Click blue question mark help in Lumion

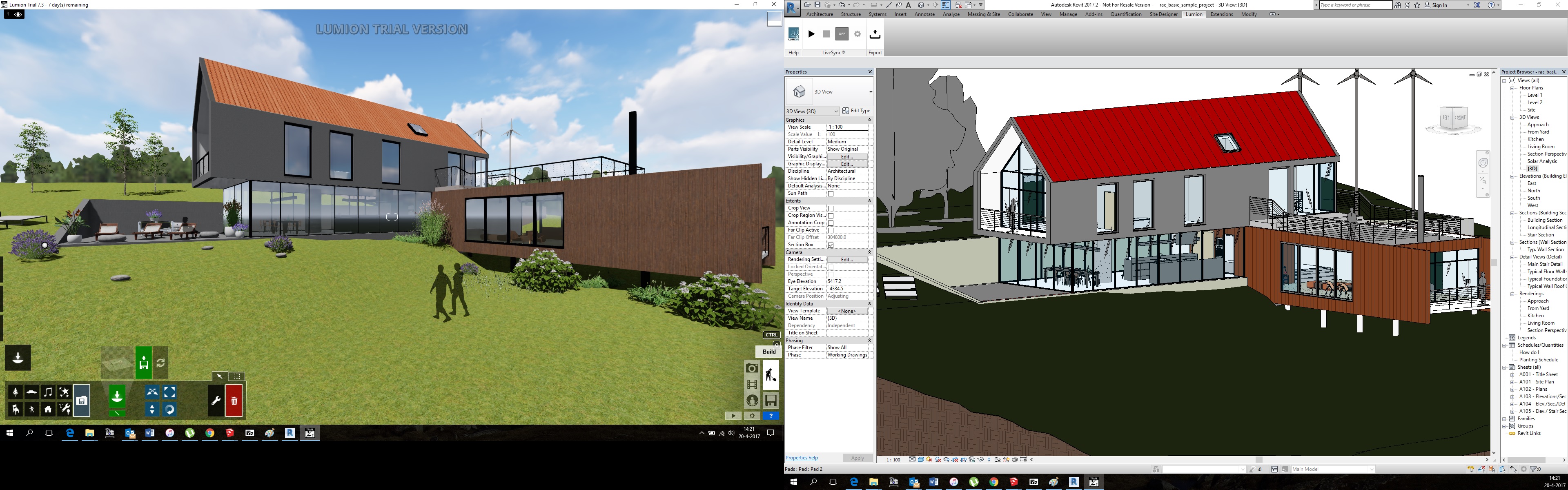coord(771,416)
